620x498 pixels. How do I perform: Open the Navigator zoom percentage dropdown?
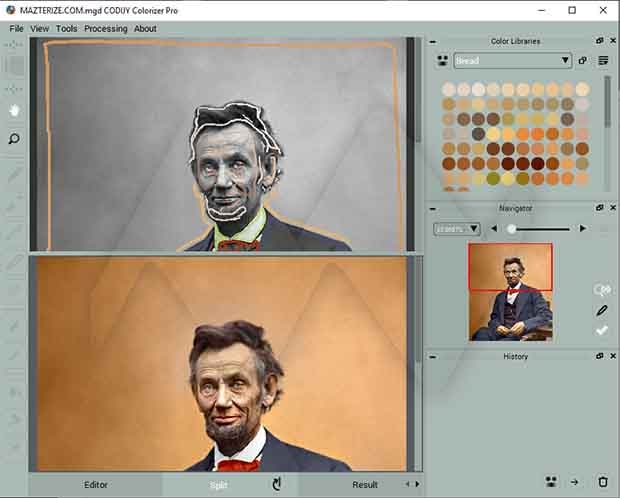click(x=457, y=229)
